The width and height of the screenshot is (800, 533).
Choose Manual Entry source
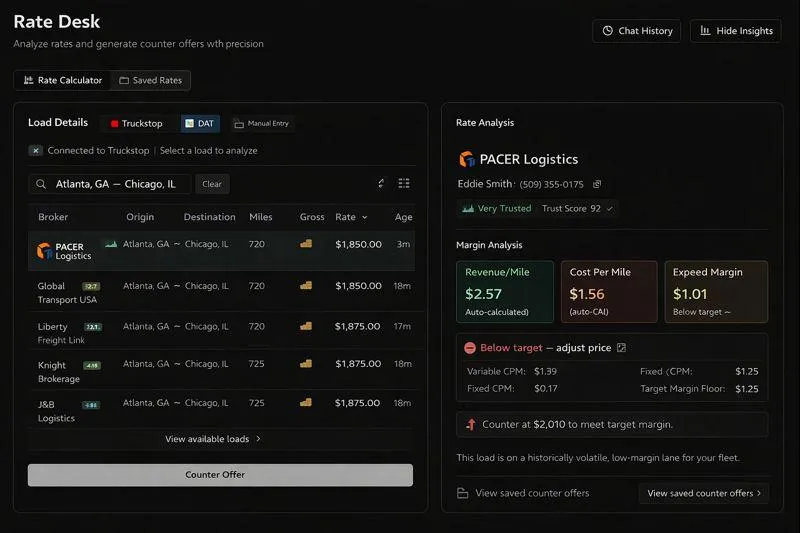[x=261, y=123]
